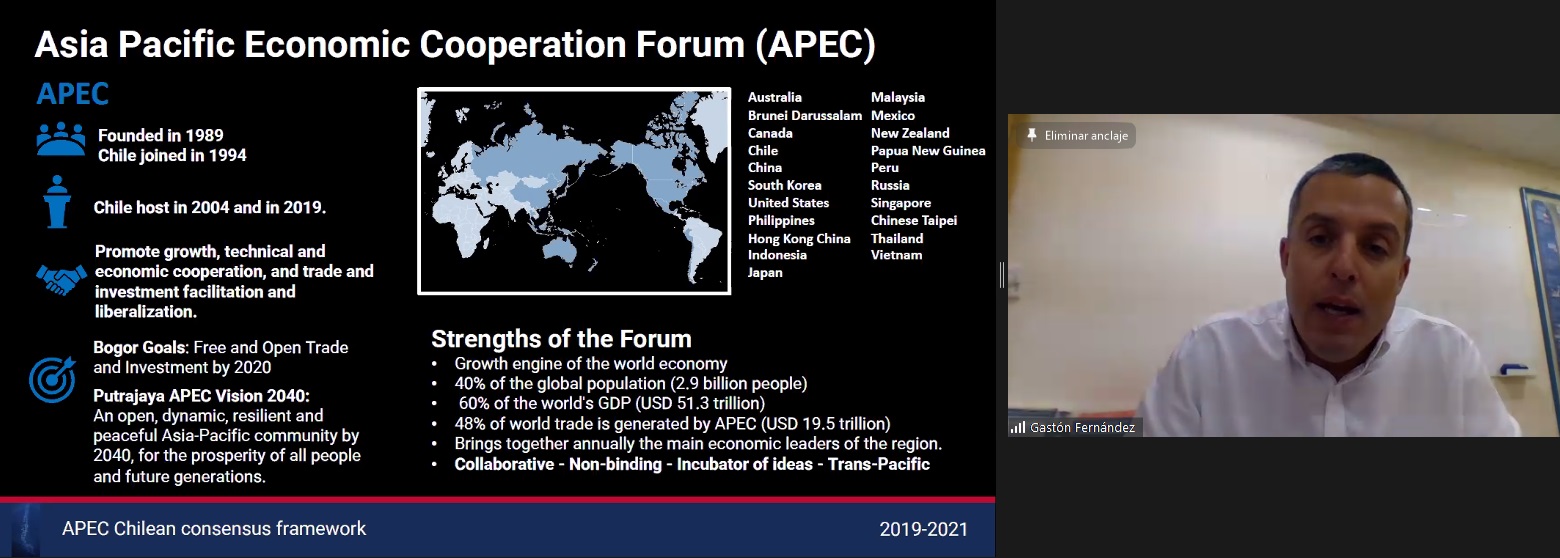Click the divider handle between slide and video

[1001, 275]
